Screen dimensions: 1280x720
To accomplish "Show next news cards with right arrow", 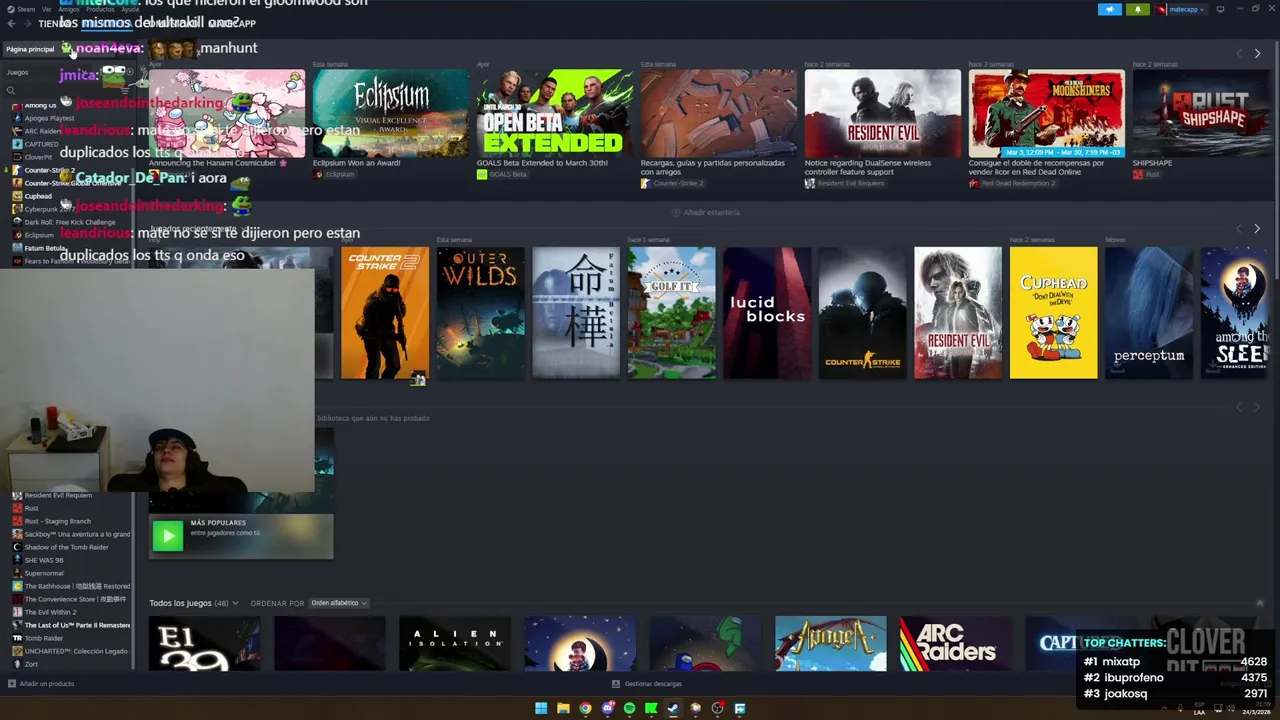I will (x=1257, y=53).
